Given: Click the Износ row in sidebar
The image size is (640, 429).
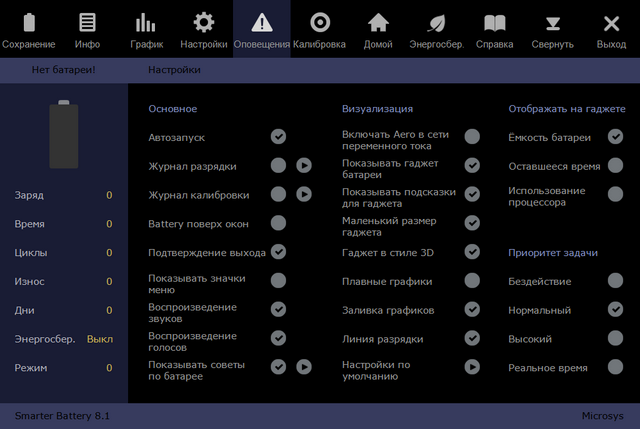Looking at the screenshot, I should [63, 282].
